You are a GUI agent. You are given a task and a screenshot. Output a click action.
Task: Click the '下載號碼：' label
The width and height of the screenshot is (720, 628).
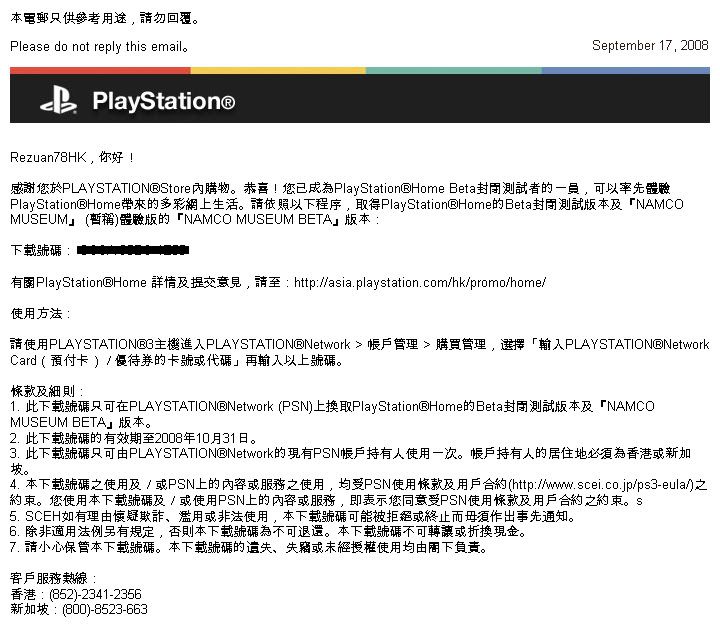pos(40,251)
